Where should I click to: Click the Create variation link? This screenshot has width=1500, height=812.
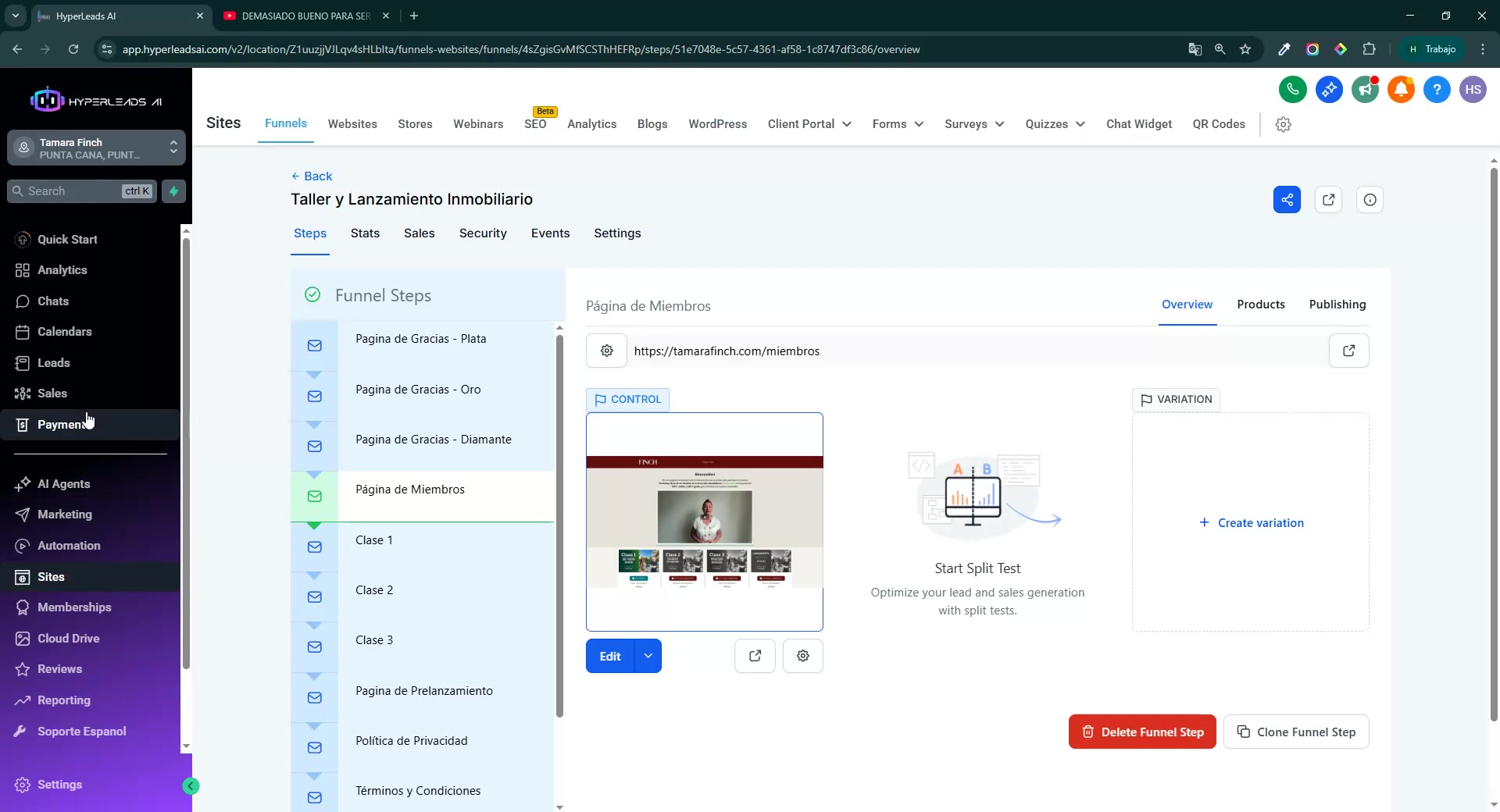tap(1252, 523)
